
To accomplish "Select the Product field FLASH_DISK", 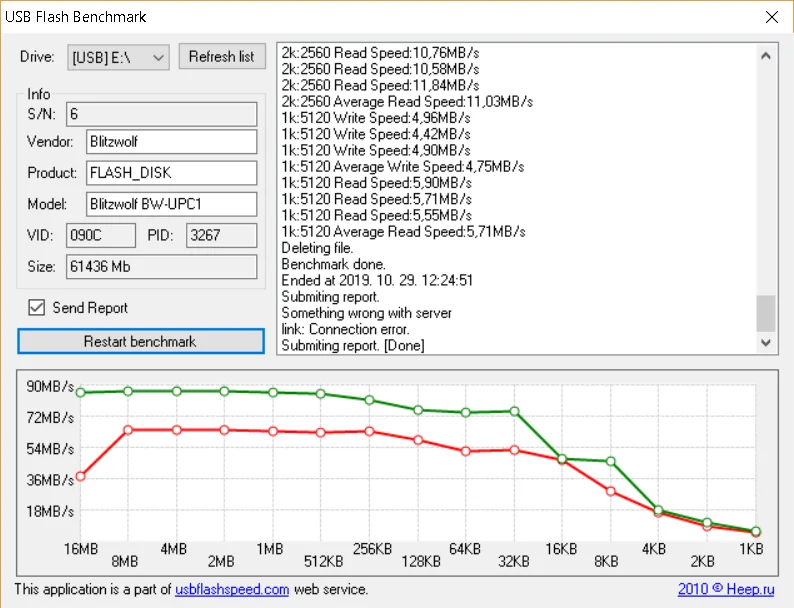I will pyautogui.click(x=171, y=173).
